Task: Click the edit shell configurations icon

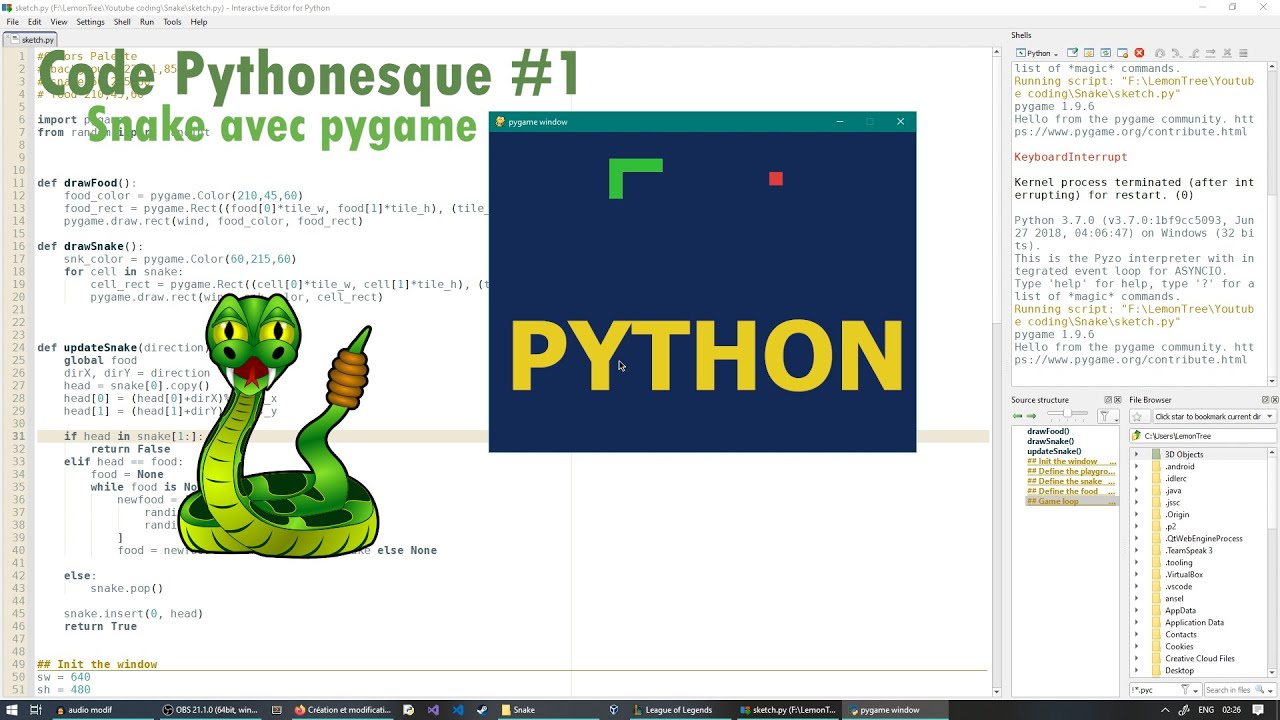Action: tap(1072, 53)
